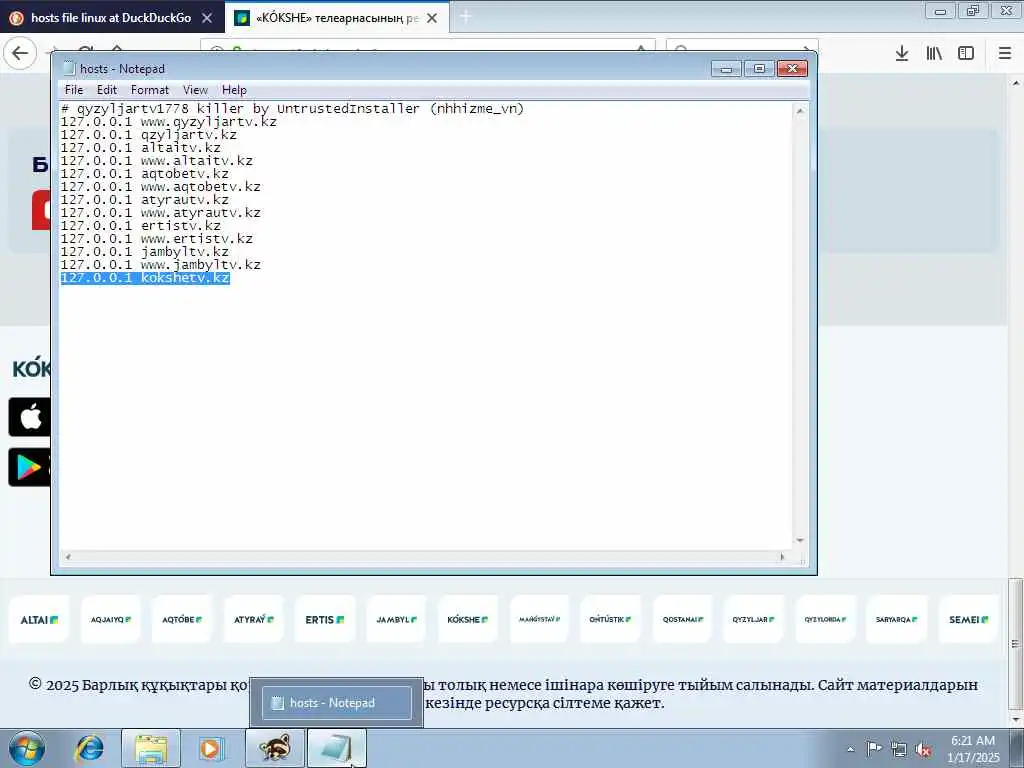
Task: Click the SARYARQA channel logo
Action: point(897,619)
